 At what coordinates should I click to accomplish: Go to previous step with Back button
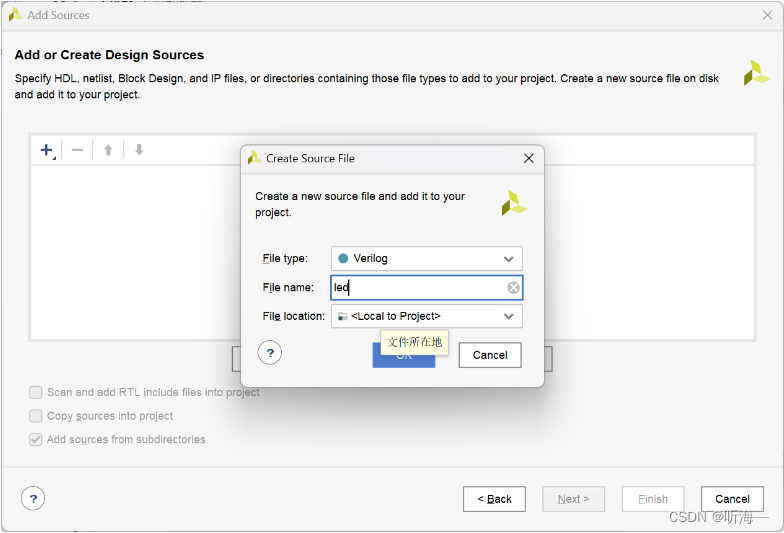click(x=494, y=499)
